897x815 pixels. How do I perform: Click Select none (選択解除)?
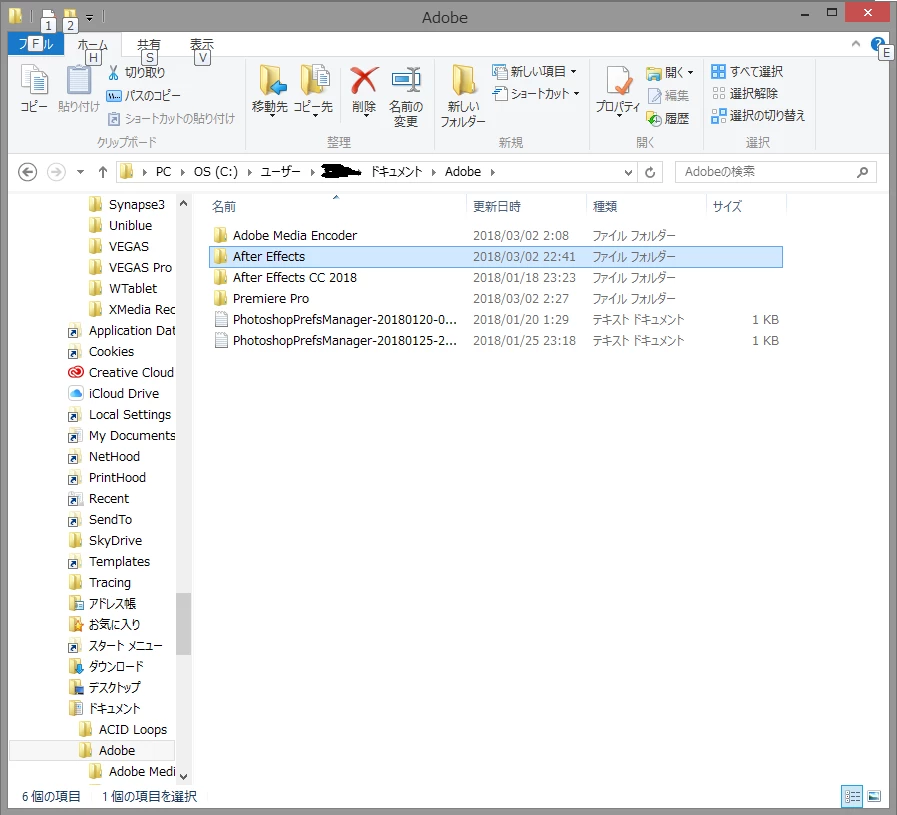click(744, 93)
